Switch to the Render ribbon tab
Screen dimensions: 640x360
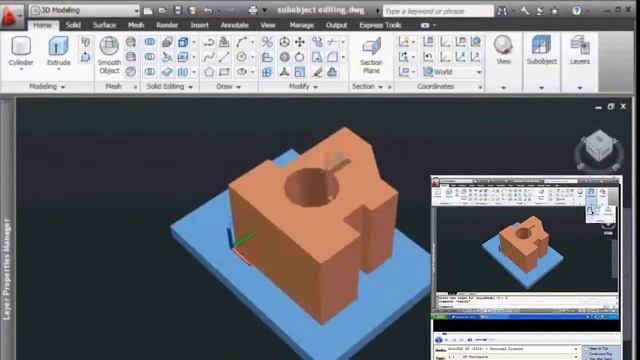[x=167, y=25]
